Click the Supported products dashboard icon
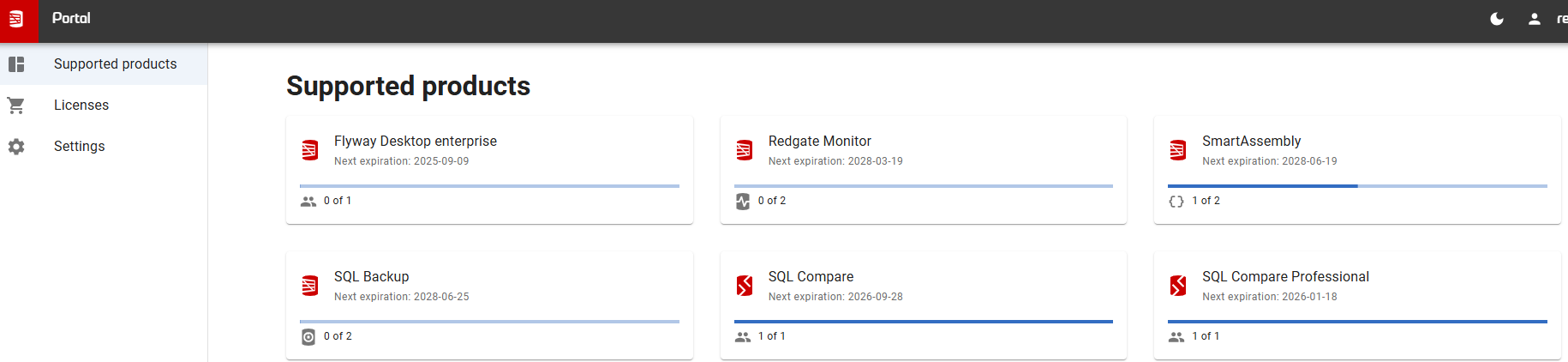 16,64
